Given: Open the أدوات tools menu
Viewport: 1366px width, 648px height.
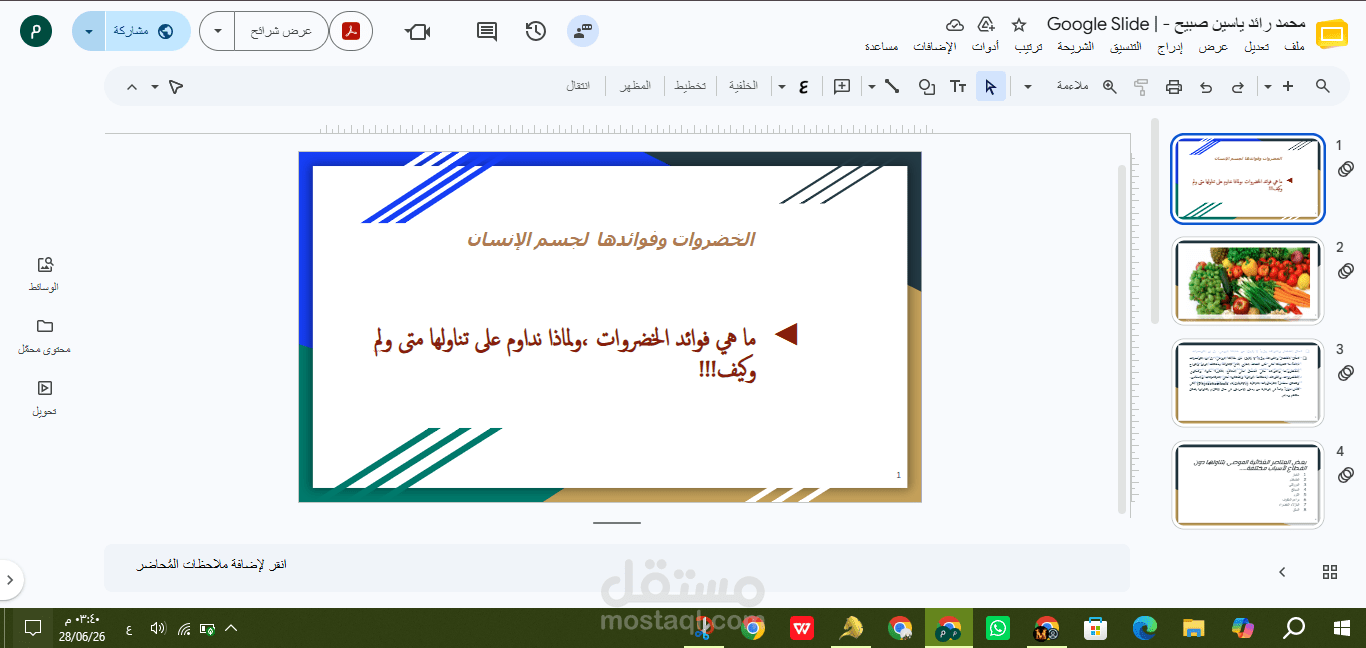Looking at the screenshot, I should (985, 47).
